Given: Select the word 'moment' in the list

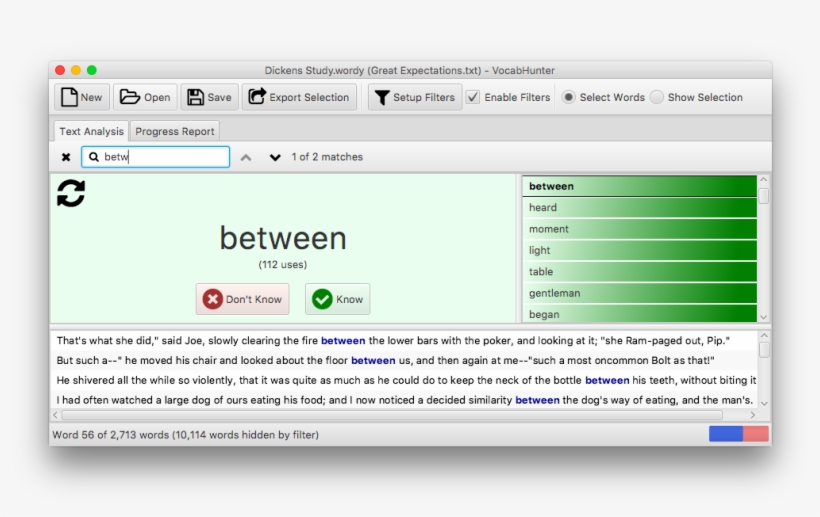Looking at the screenshot, I should coord(639,229).
